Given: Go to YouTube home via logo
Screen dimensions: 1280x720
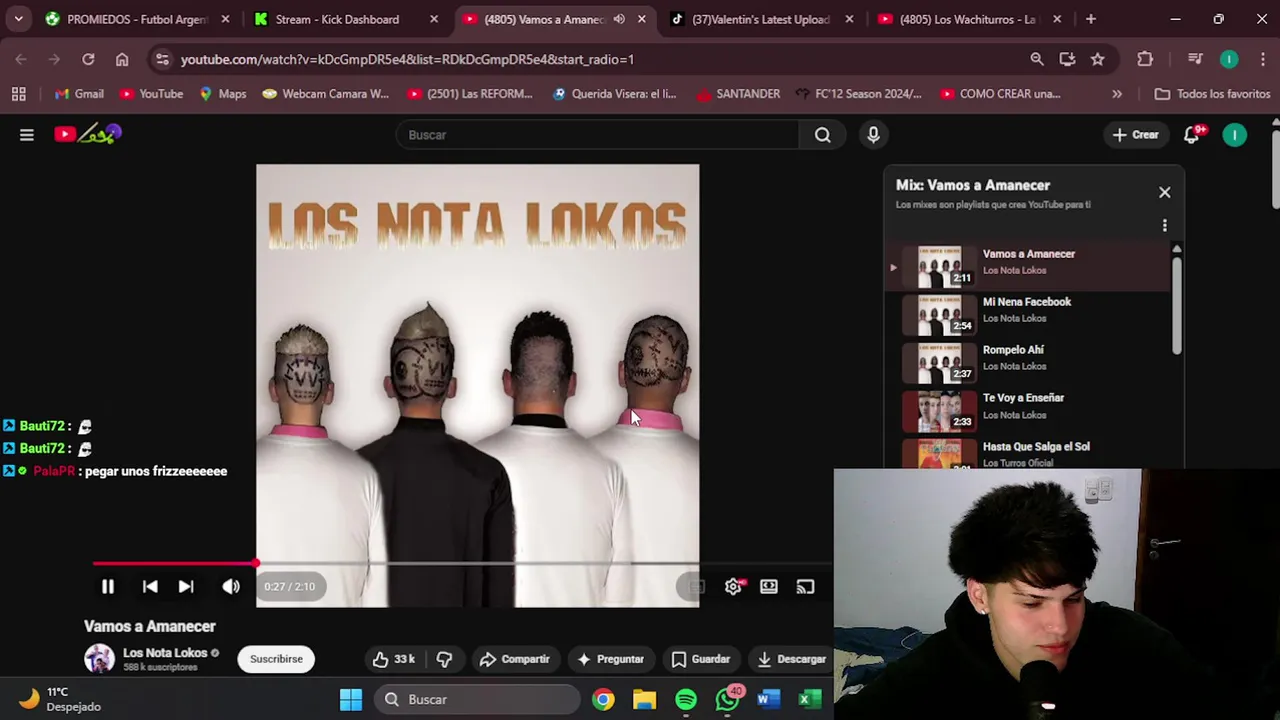Looking at the screenshot, I should pyautogui.click(x=87, y=134).
